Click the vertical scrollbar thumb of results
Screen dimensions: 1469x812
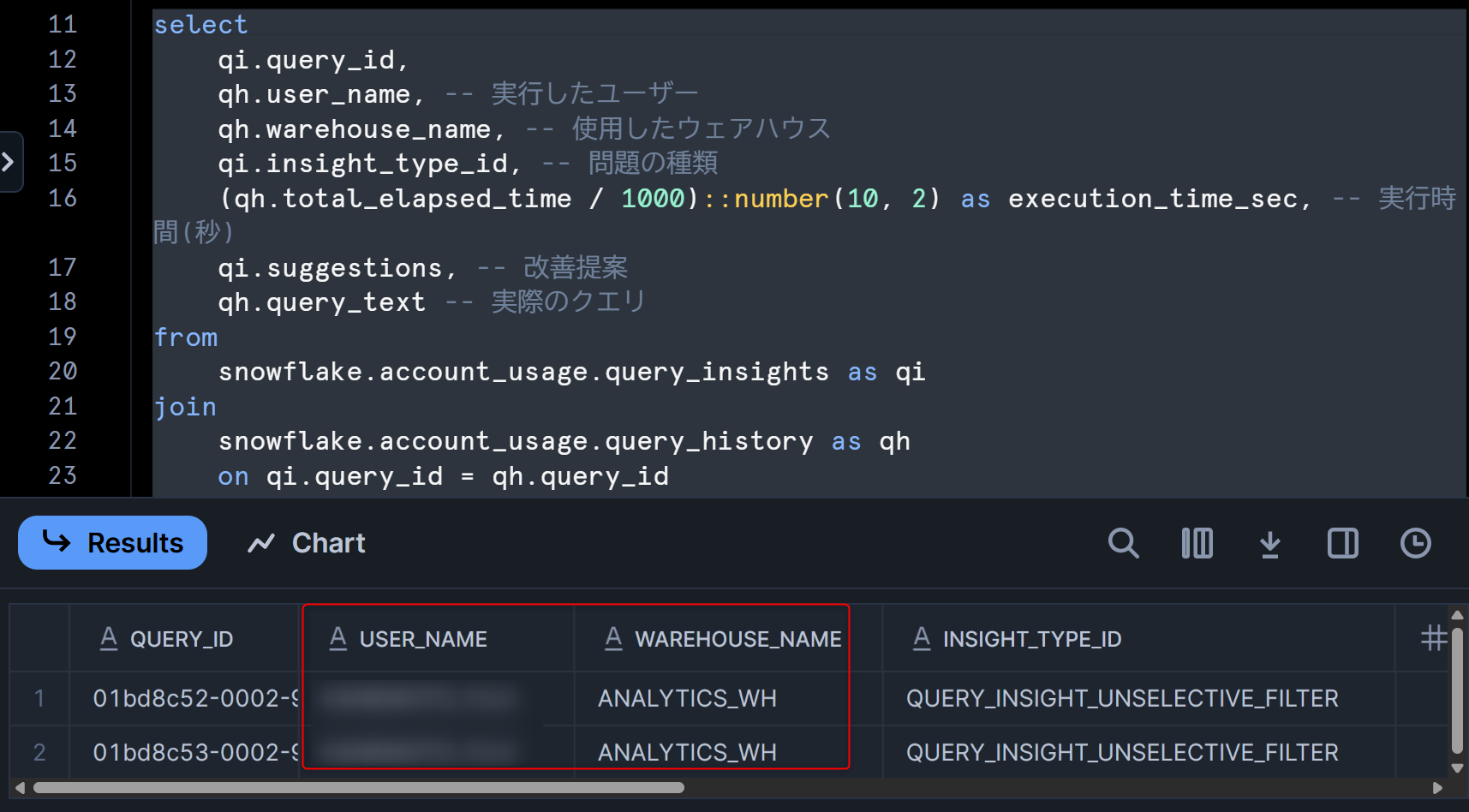(1457, 690)
